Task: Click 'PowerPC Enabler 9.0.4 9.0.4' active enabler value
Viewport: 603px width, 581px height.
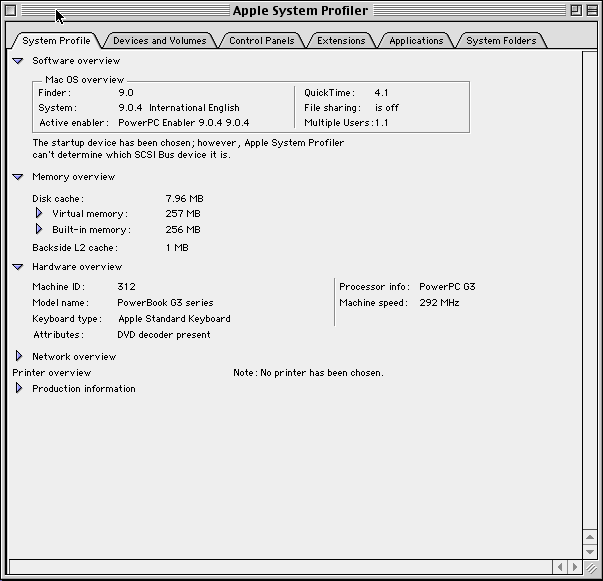Action: [x=184, y=123]
